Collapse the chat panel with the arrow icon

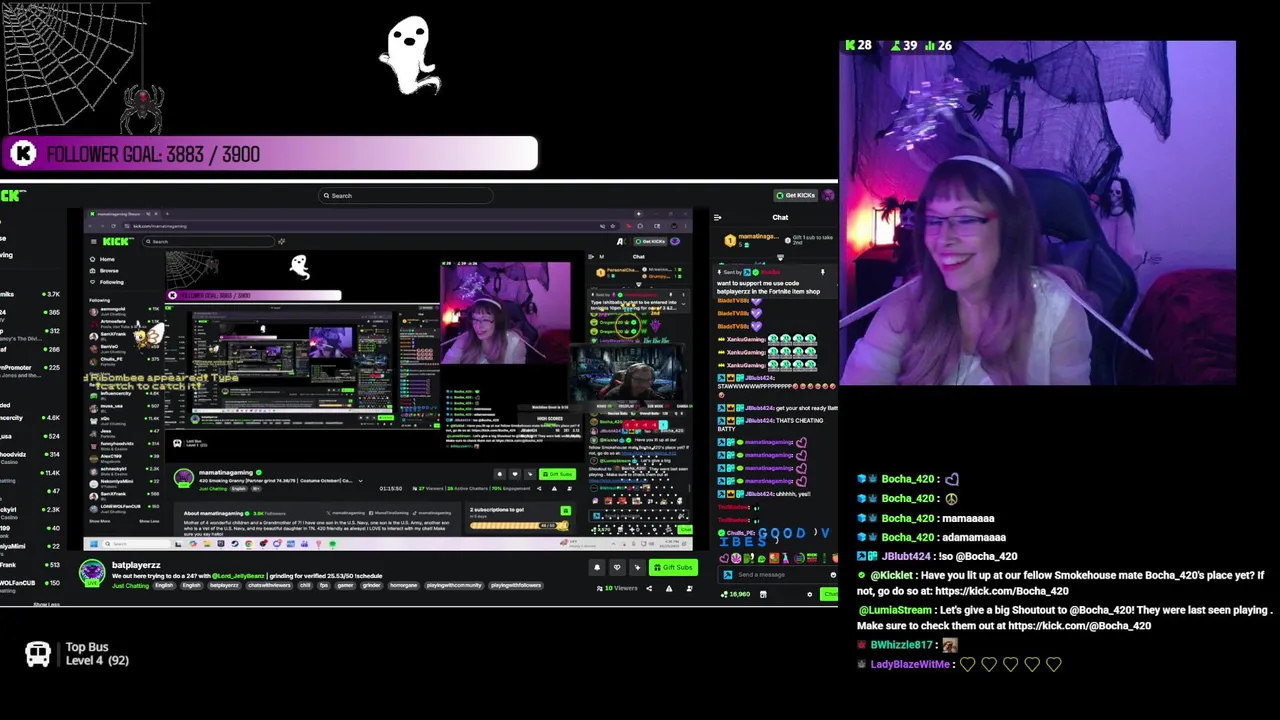pyautogui.click(x=717, y=217)
